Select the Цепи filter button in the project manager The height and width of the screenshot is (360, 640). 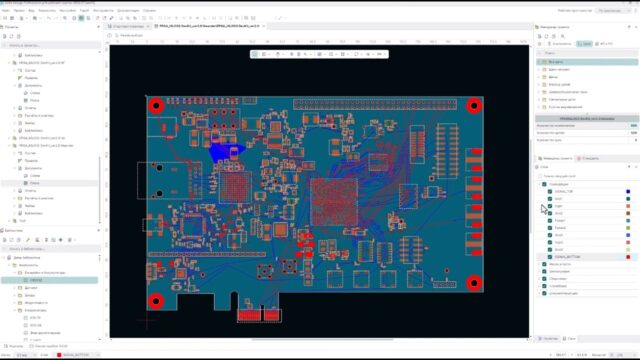(584, 44)
